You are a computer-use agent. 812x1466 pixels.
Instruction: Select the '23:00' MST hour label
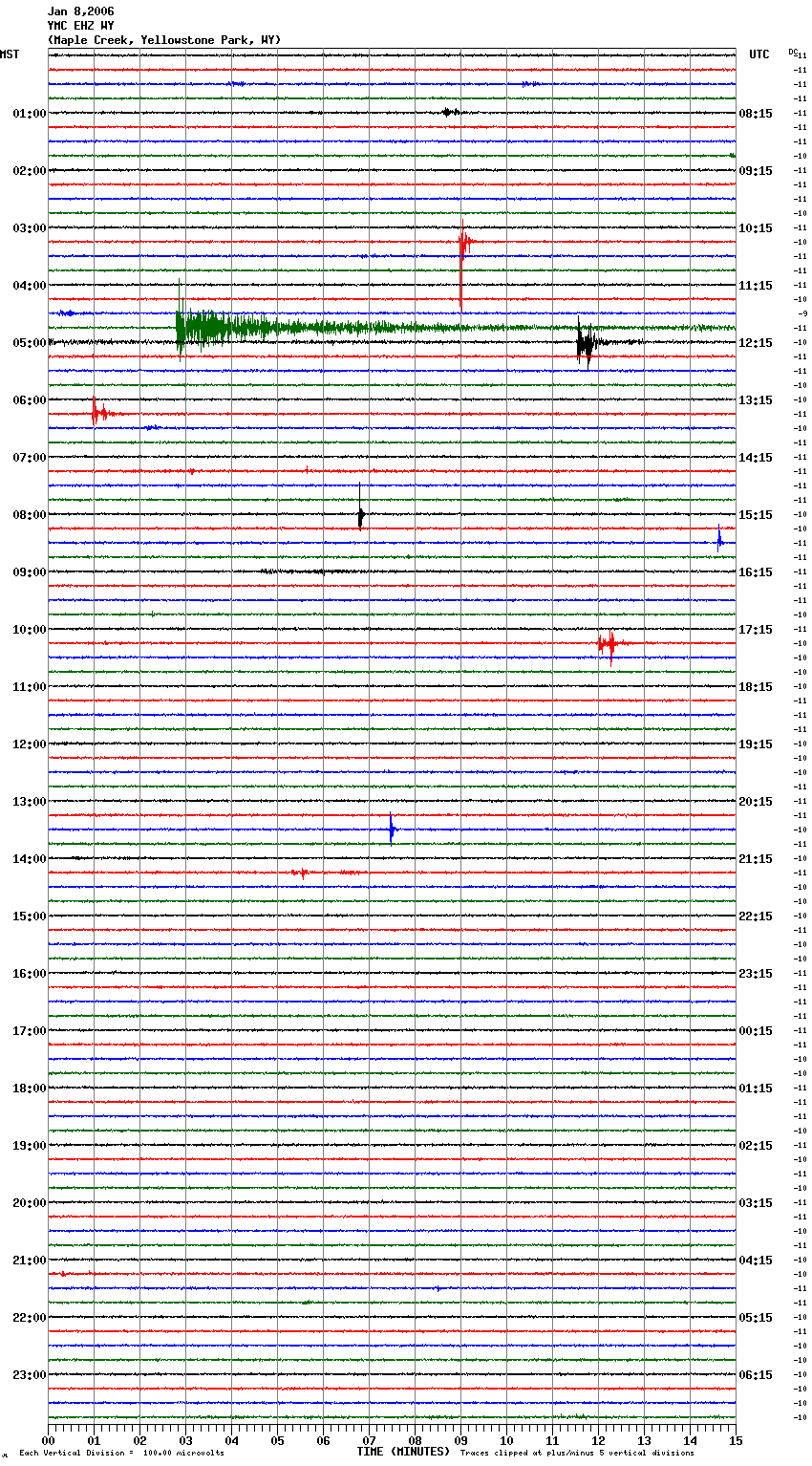coord(30,1375)
